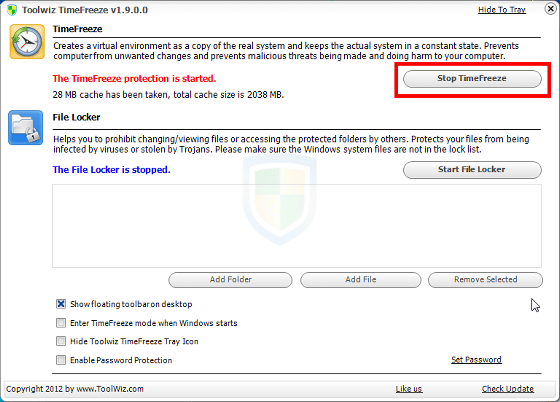Click the Add File button
The width and height of the screenshot is (560, 402).
pos(361,280)
